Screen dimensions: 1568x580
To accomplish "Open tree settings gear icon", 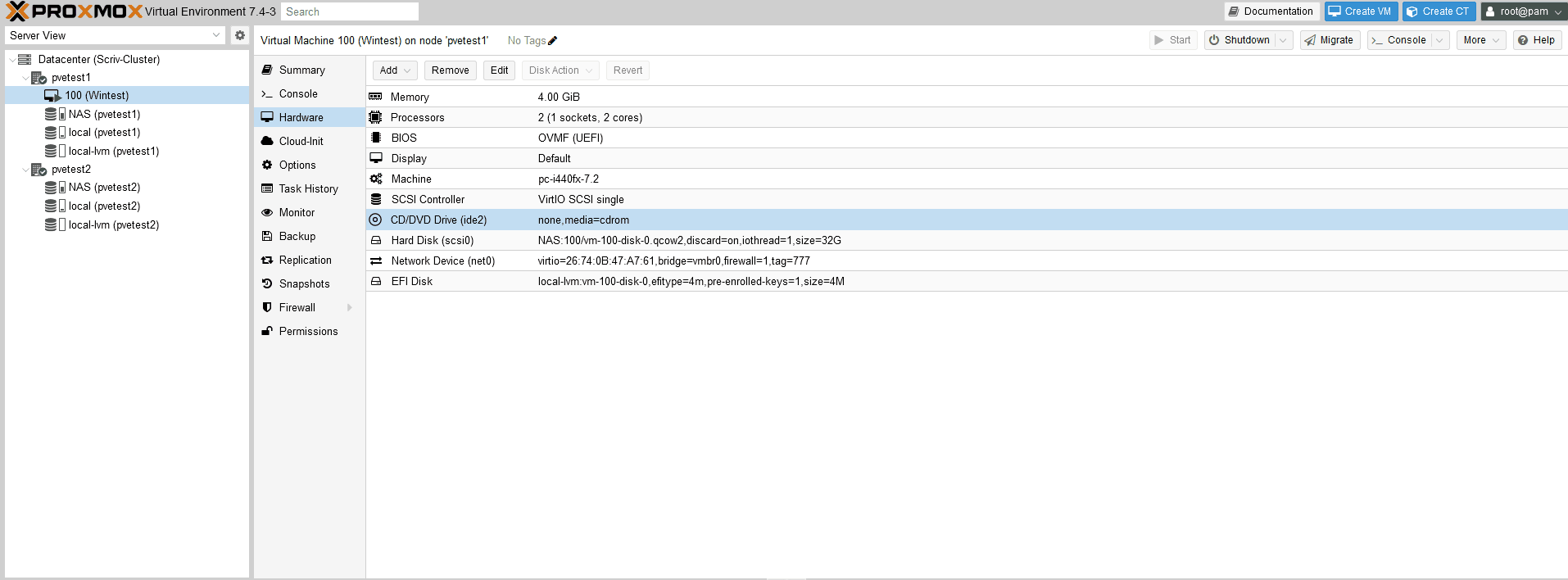I will click(x=240, y=35).
